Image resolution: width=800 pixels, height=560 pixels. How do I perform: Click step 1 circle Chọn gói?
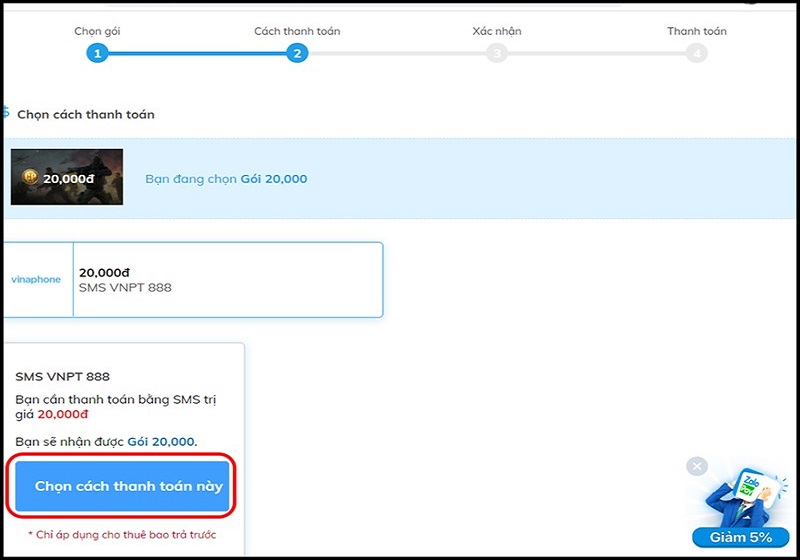[x=97, y=53]
